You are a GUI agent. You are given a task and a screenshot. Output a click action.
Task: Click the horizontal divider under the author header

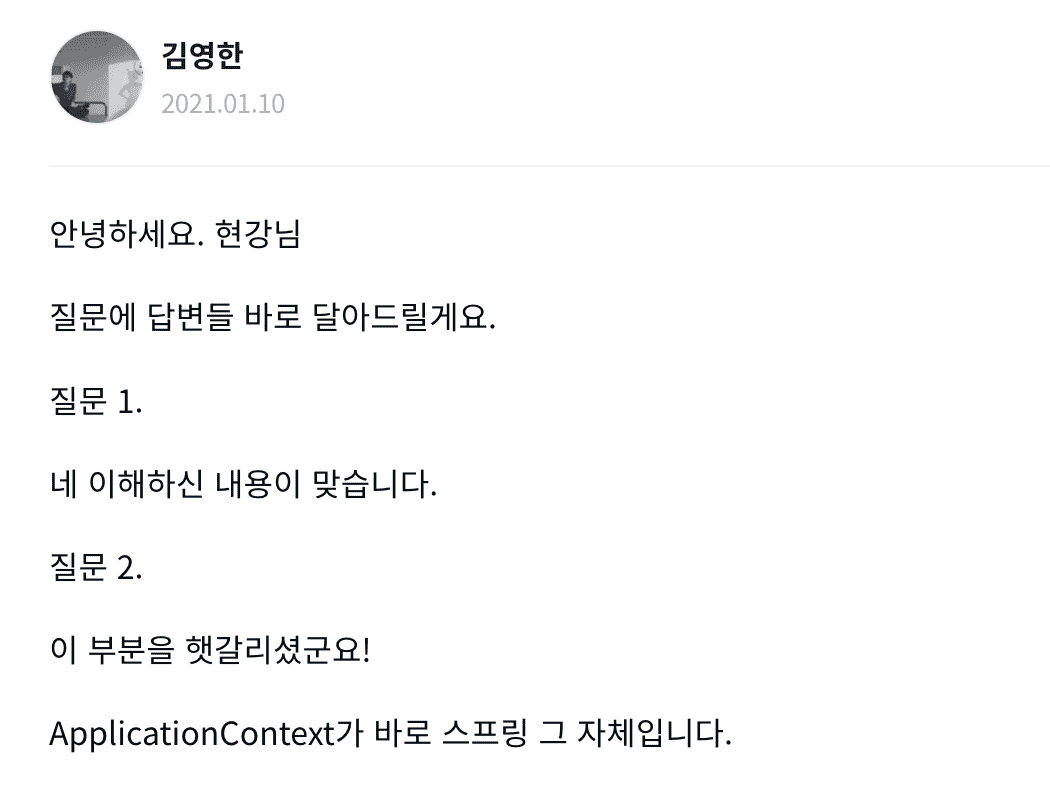tap(549, 165)
